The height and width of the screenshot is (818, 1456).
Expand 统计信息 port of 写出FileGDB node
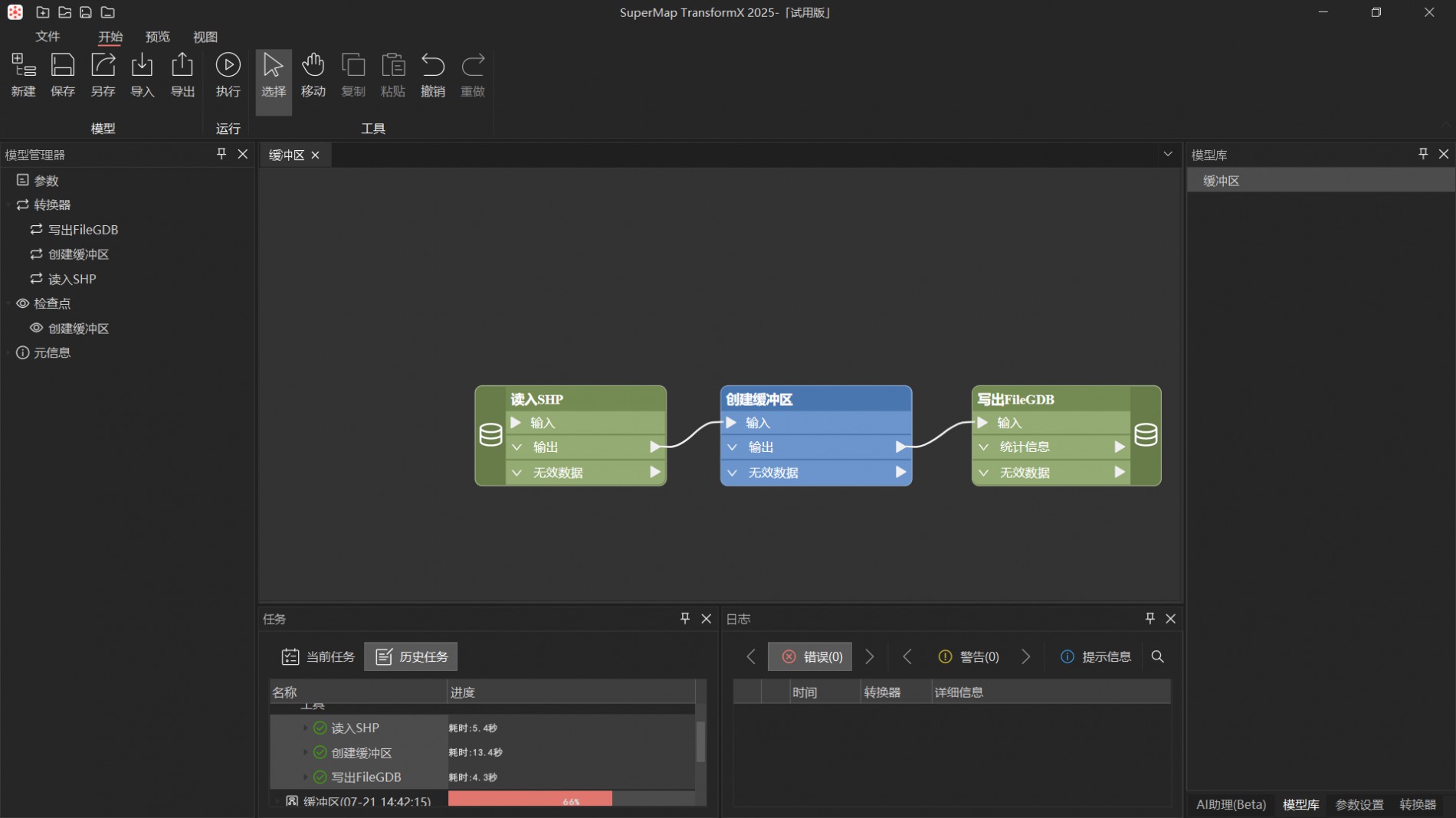(x=984, y=447)
